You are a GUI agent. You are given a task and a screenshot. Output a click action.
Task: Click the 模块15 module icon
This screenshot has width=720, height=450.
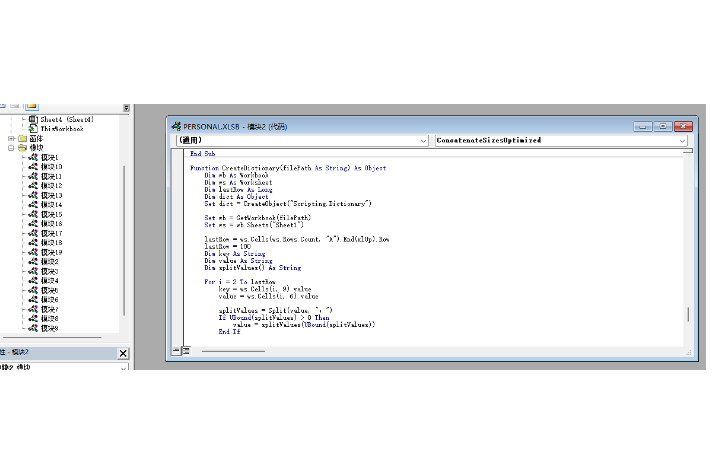tap(33, 214)
